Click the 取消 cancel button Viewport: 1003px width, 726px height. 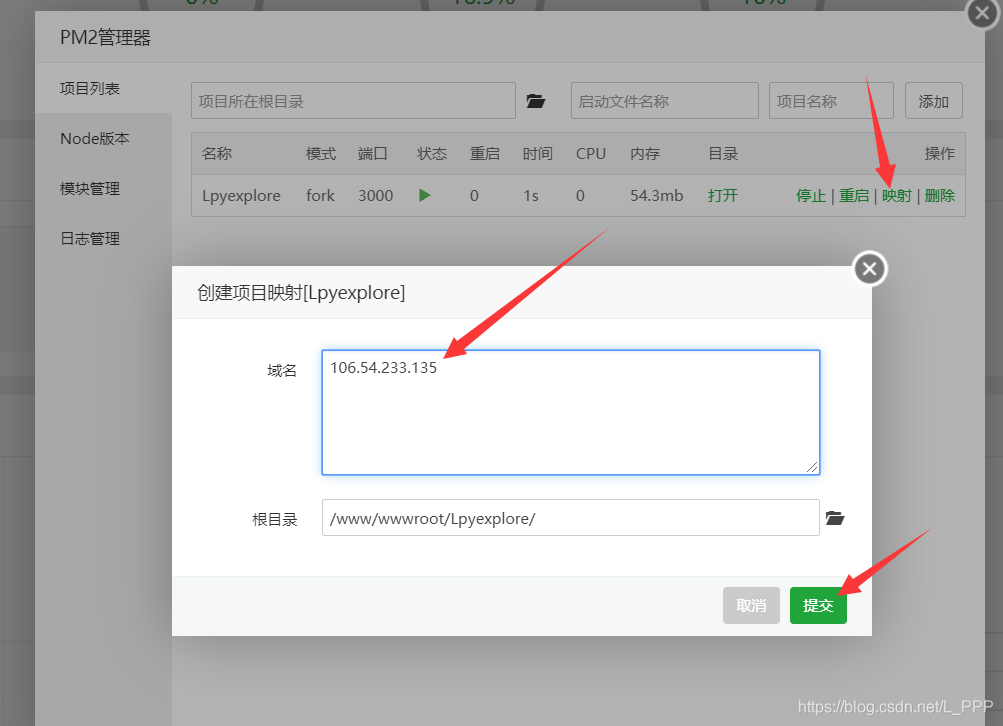[x=751, y=605]
